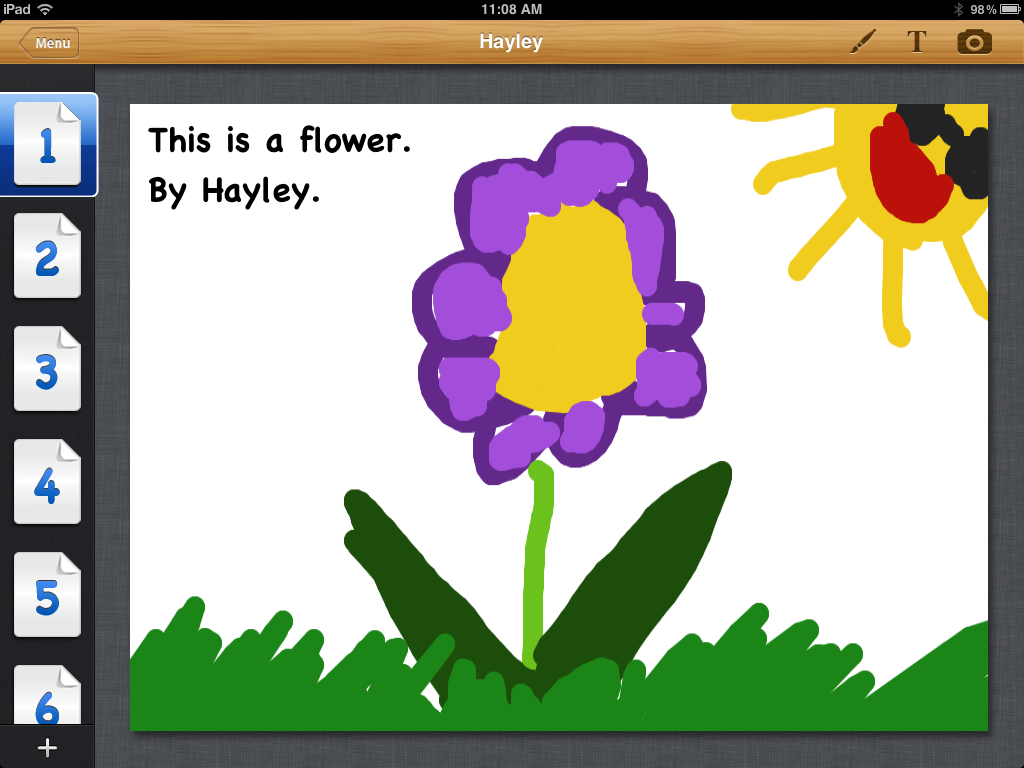Screen dimensions: 1024x768
Task: Tap the Bluetooth status icon
Action: 957,9
